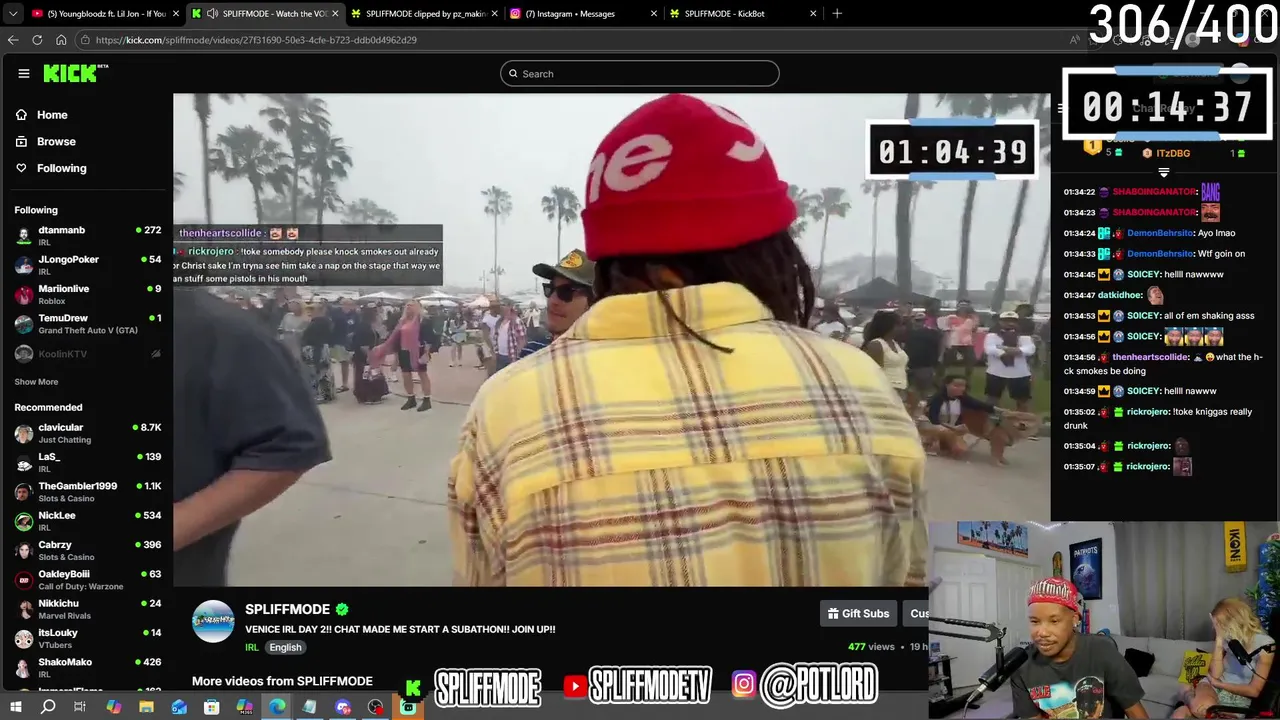Image resolution: width=1280 pixels, height=720 pixels.
Task: Open offline KoolinKTV channel
Action: [88, 354]
